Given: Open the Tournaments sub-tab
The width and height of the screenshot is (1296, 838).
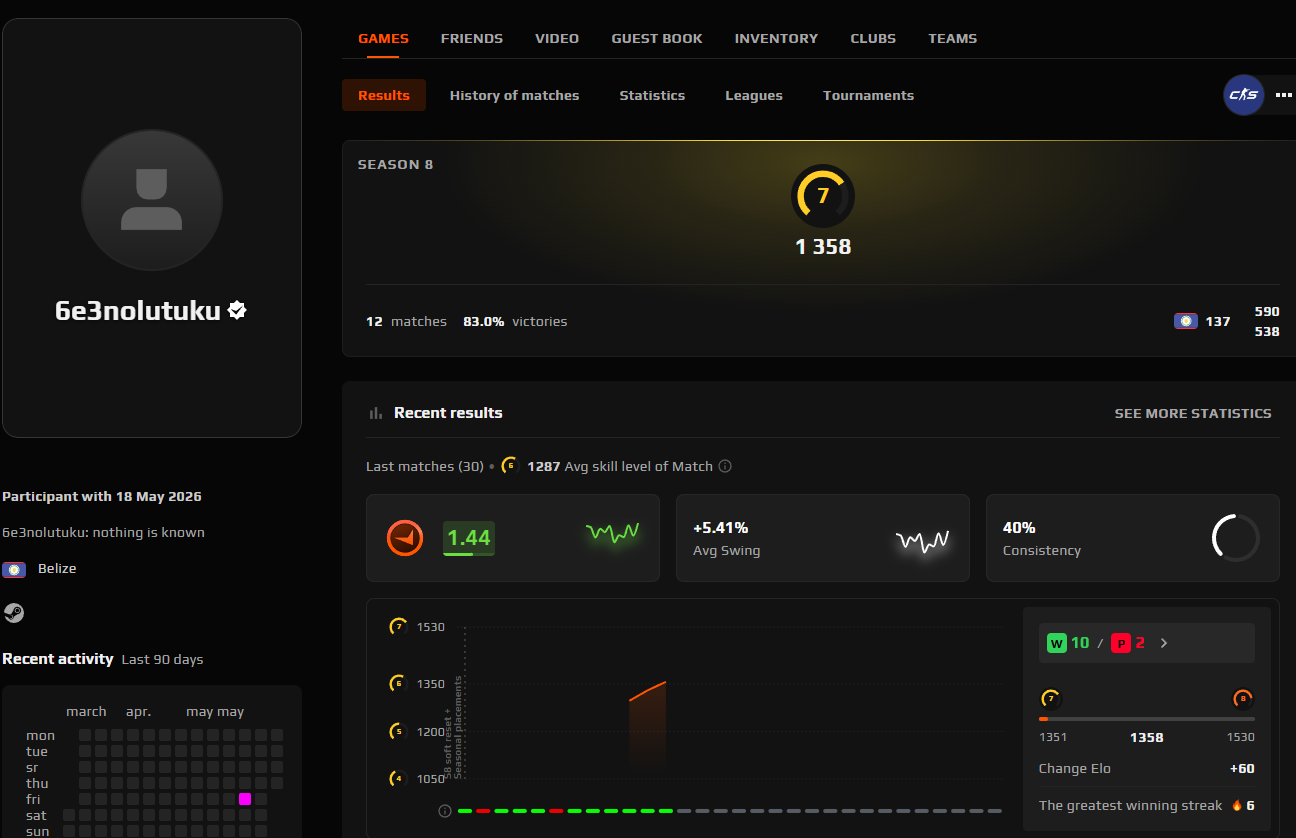Looking at the screenshot, I should click(x=868, y=95).
